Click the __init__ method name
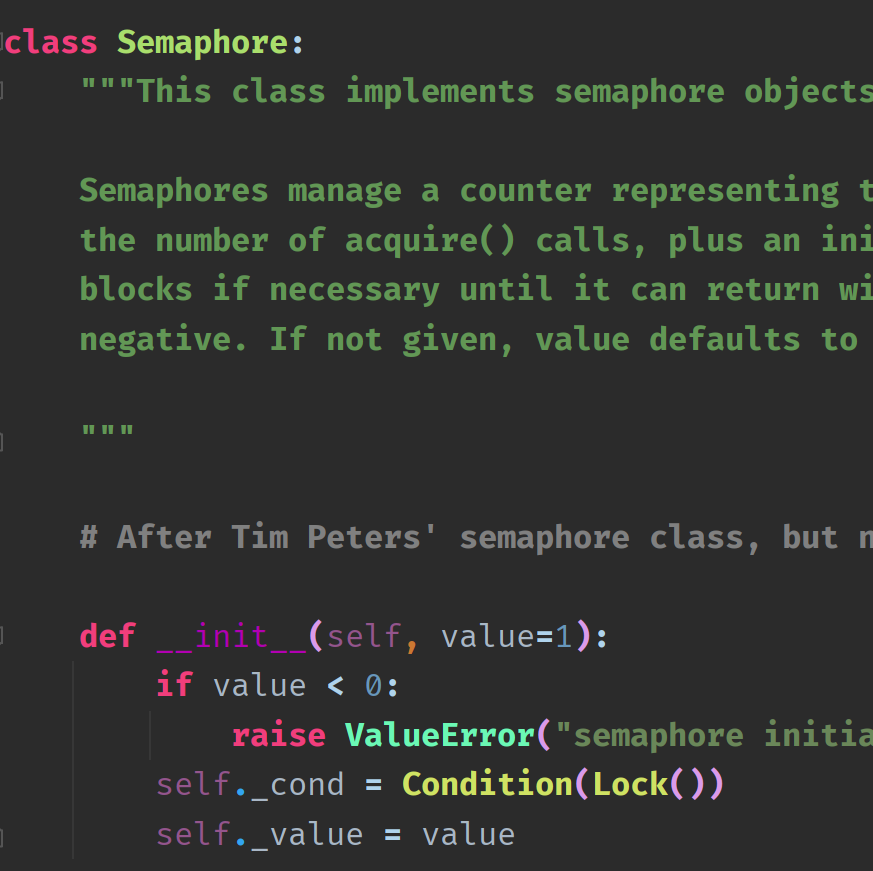Viewport: 873px width, 871px height. point(231,637)
